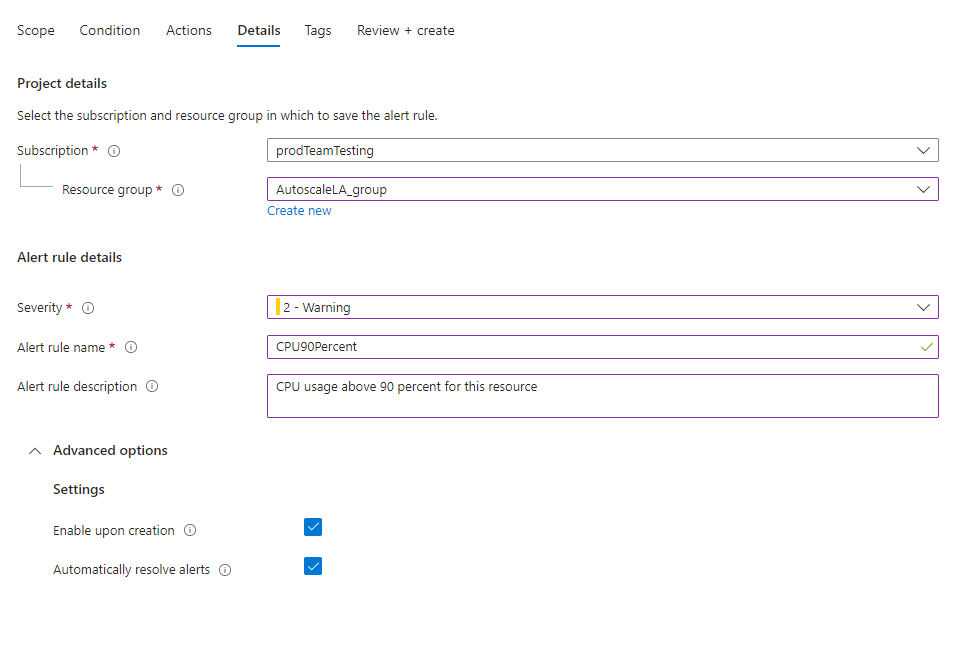
Task: Open the Subscription dropdown
Action: tap(602, 150)
